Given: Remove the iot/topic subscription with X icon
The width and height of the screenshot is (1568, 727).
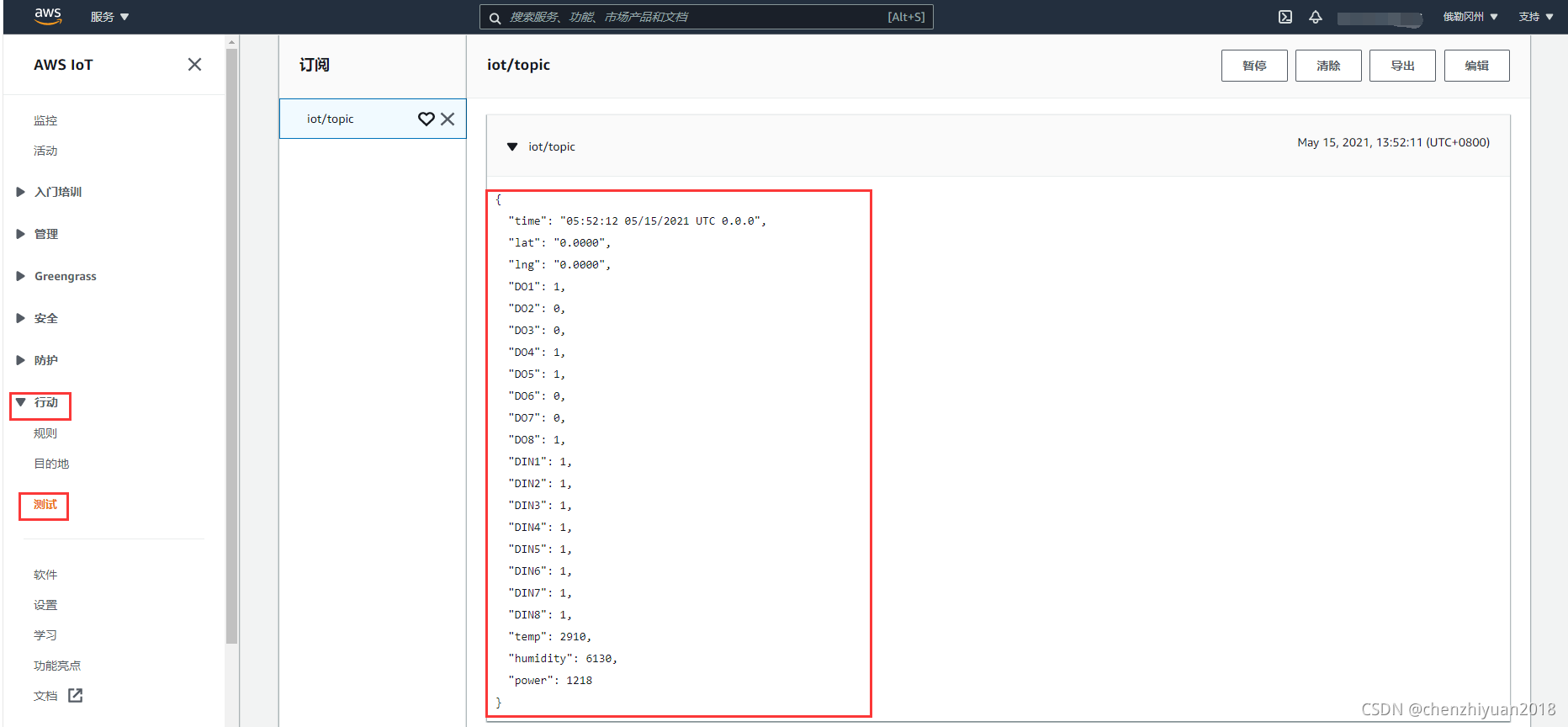Looking at the screenshot, I should (x=448, y=119).
